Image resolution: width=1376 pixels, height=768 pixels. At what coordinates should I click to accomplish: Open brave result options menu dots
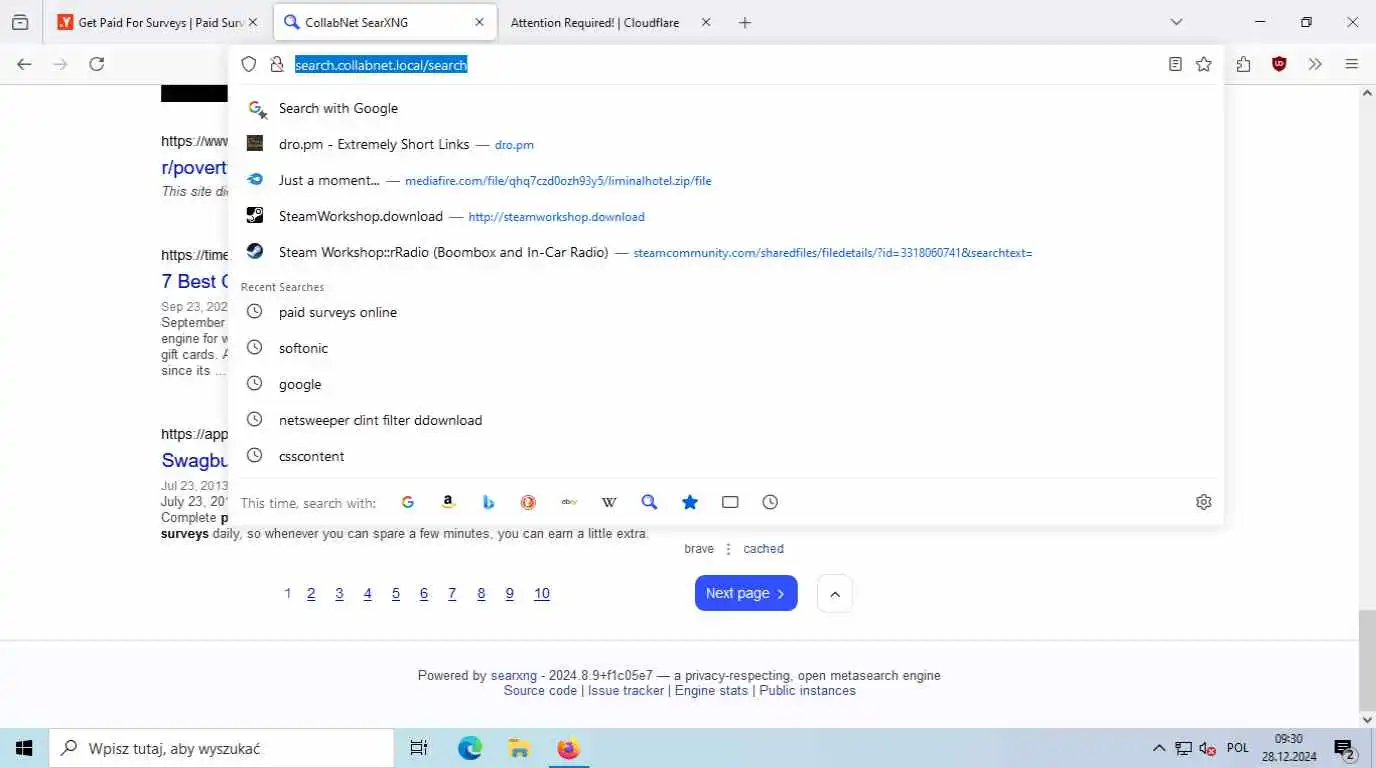click(x=728, y=549)
